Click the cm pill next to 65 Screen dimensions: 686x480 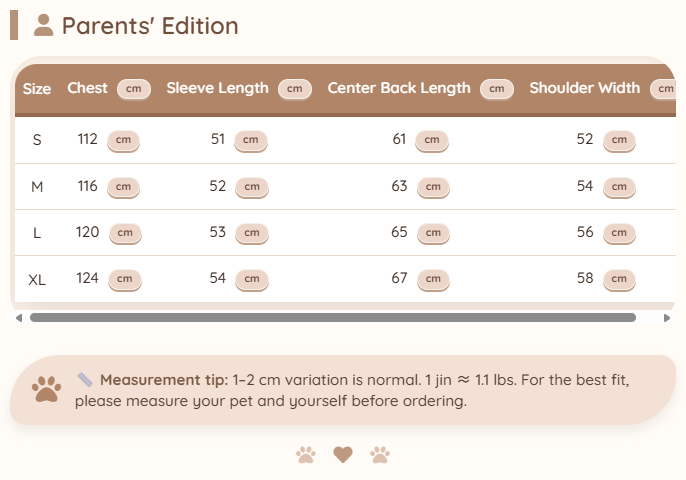click(x=432, y=233)
